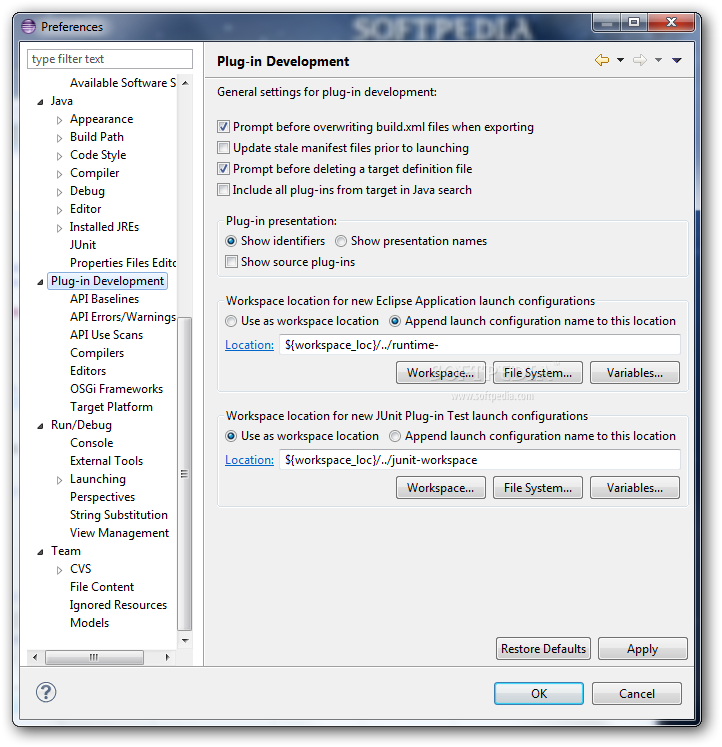Screen dimensions: 722x747
Task: Click Variables... button under runtime location
Action: click(x=635, y=373)
